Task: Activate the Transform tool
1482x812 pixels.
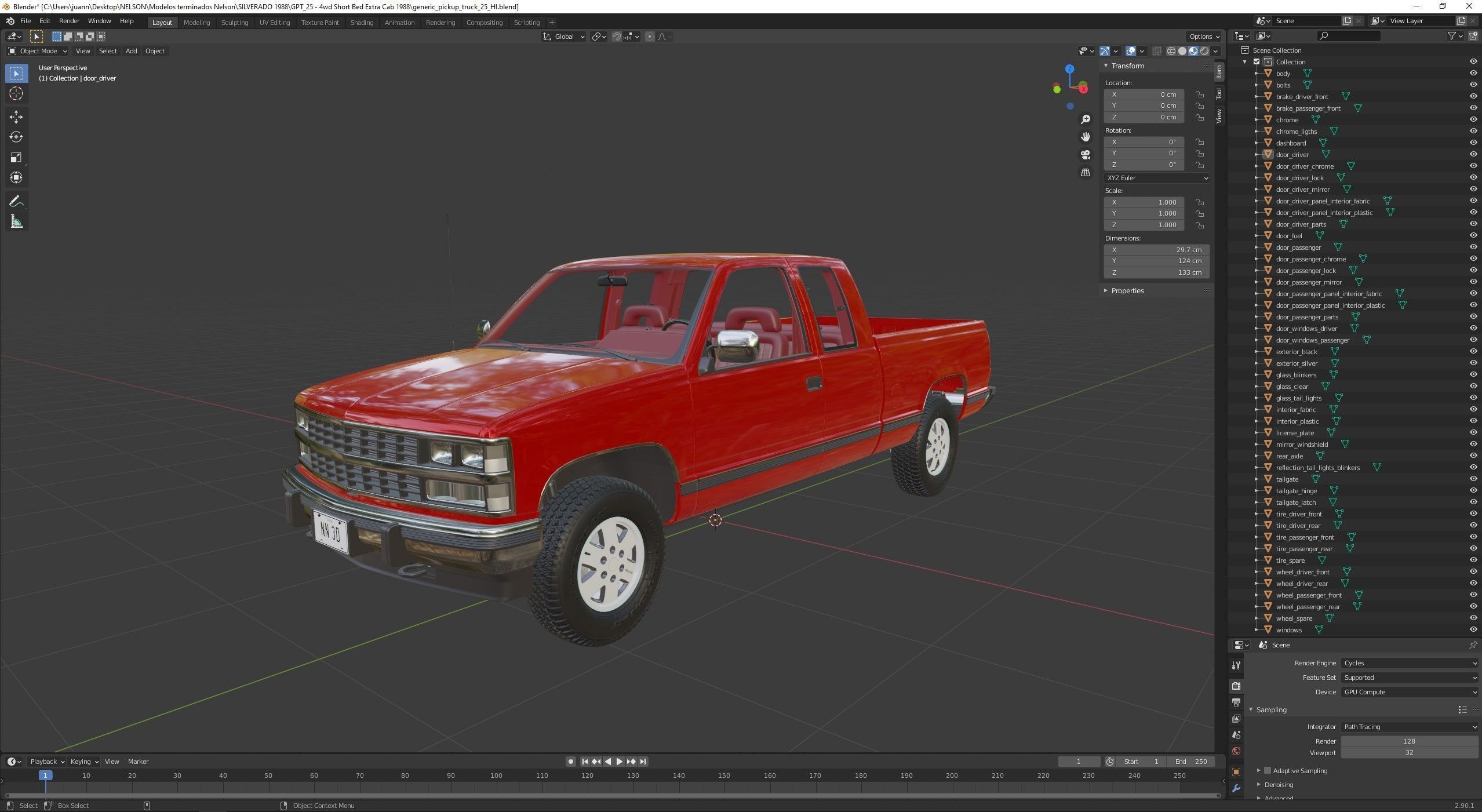Action: click(x=16, y=177)
